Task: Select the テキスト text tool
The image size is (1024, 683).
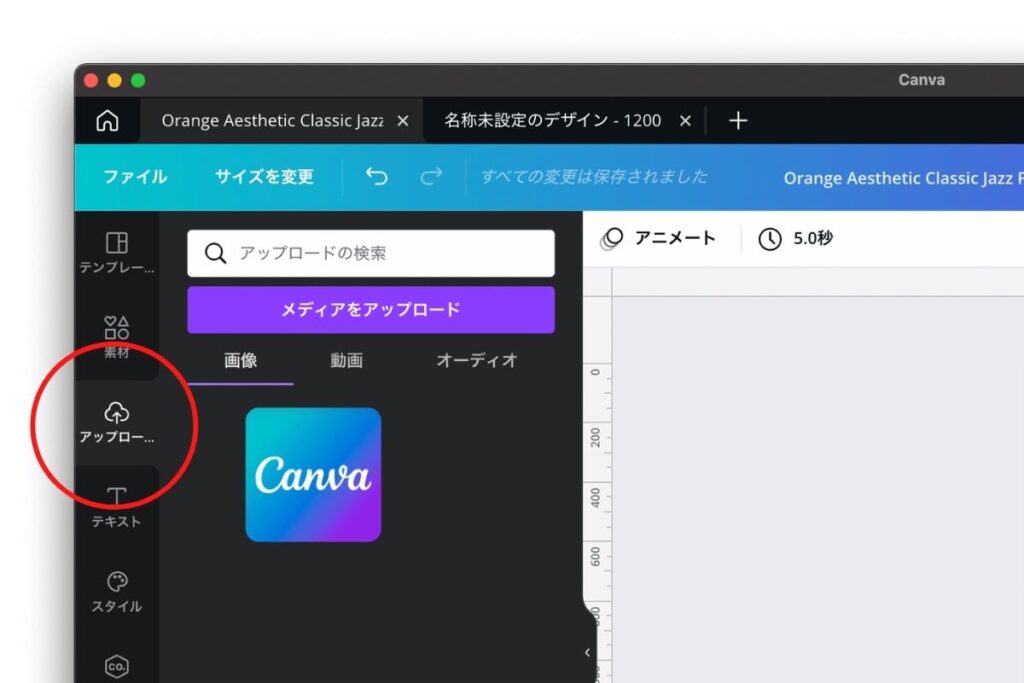Action: point(117,507)
